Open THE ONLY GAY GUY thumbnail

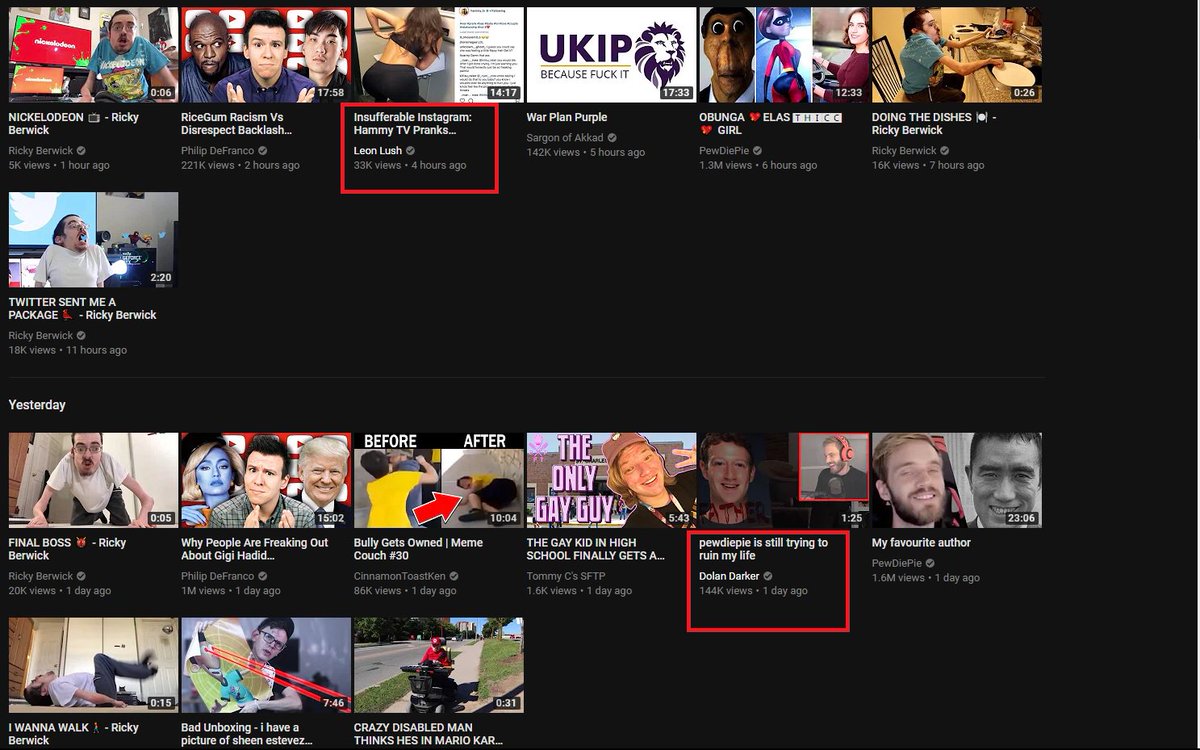pyautogui.click(x=611, y=480)
